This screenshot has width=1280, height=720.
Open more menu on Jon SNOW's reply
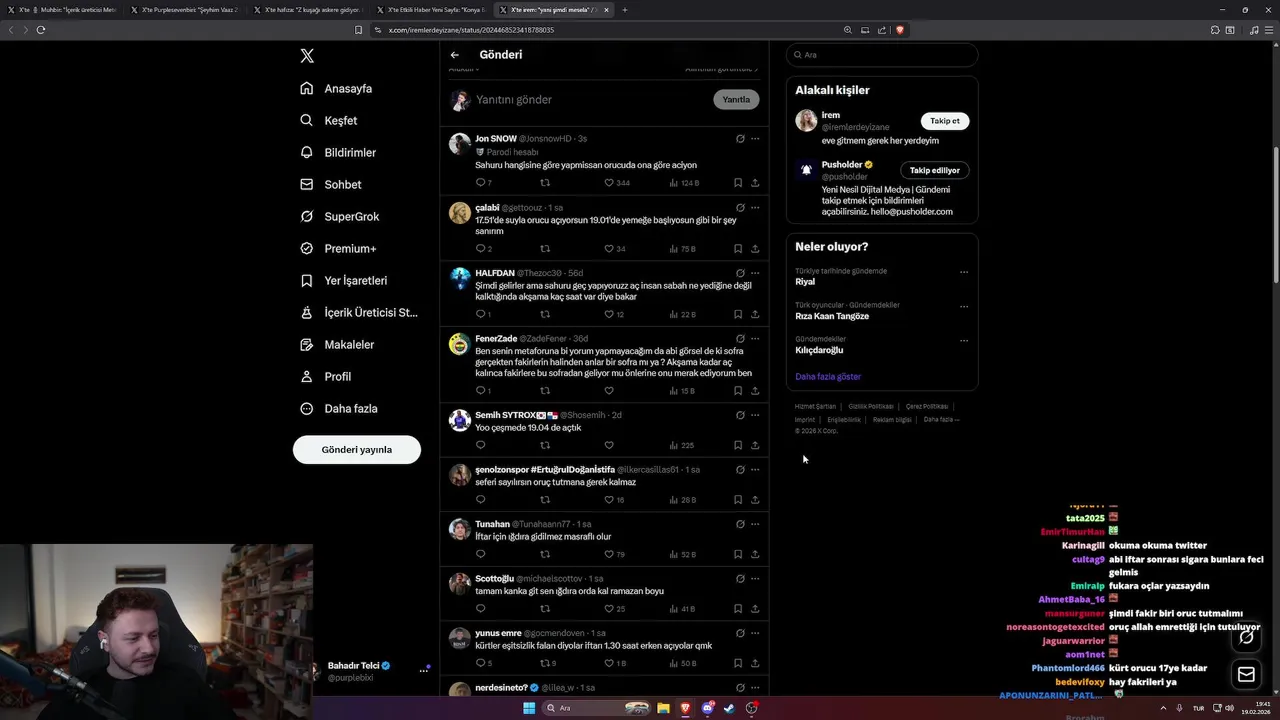[x=755, y=139]
